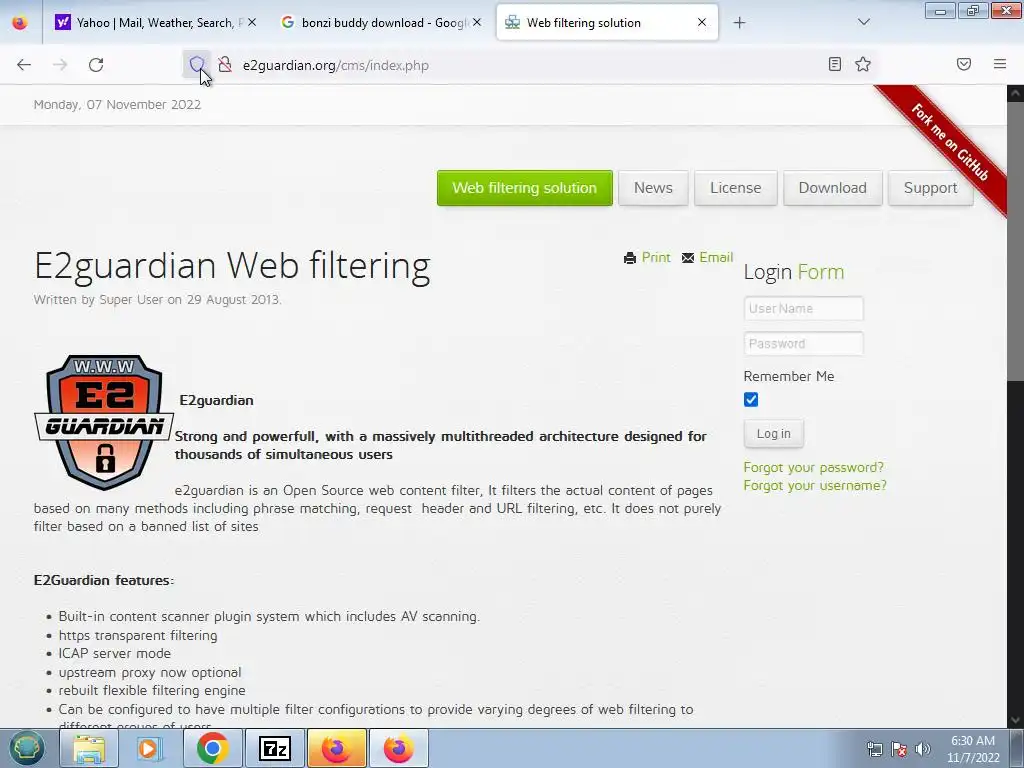1024x768 pixels.
Task: Open Windows Explorer from taskbar
Action: click(89, 748)
